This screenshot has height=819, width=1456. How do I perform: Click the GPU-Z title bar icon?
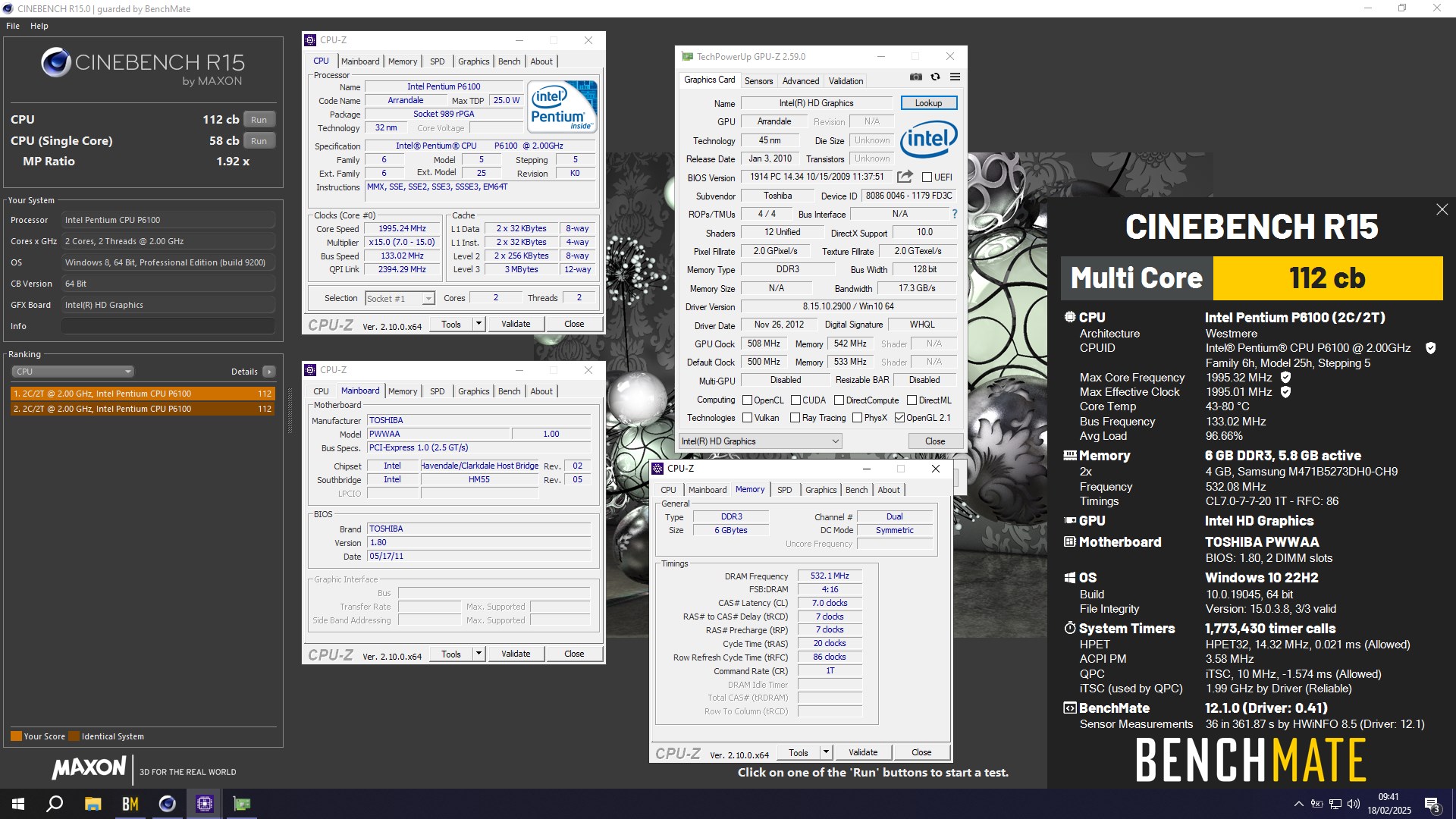687,56
